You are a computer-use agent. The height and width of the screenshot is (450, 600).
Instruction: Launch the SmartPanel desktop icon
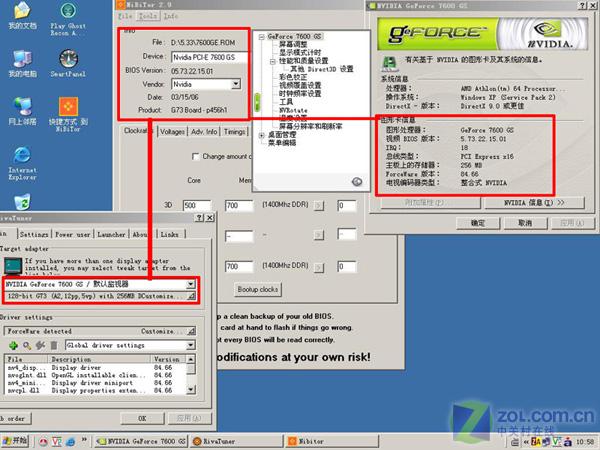click(x=68, y=64)
